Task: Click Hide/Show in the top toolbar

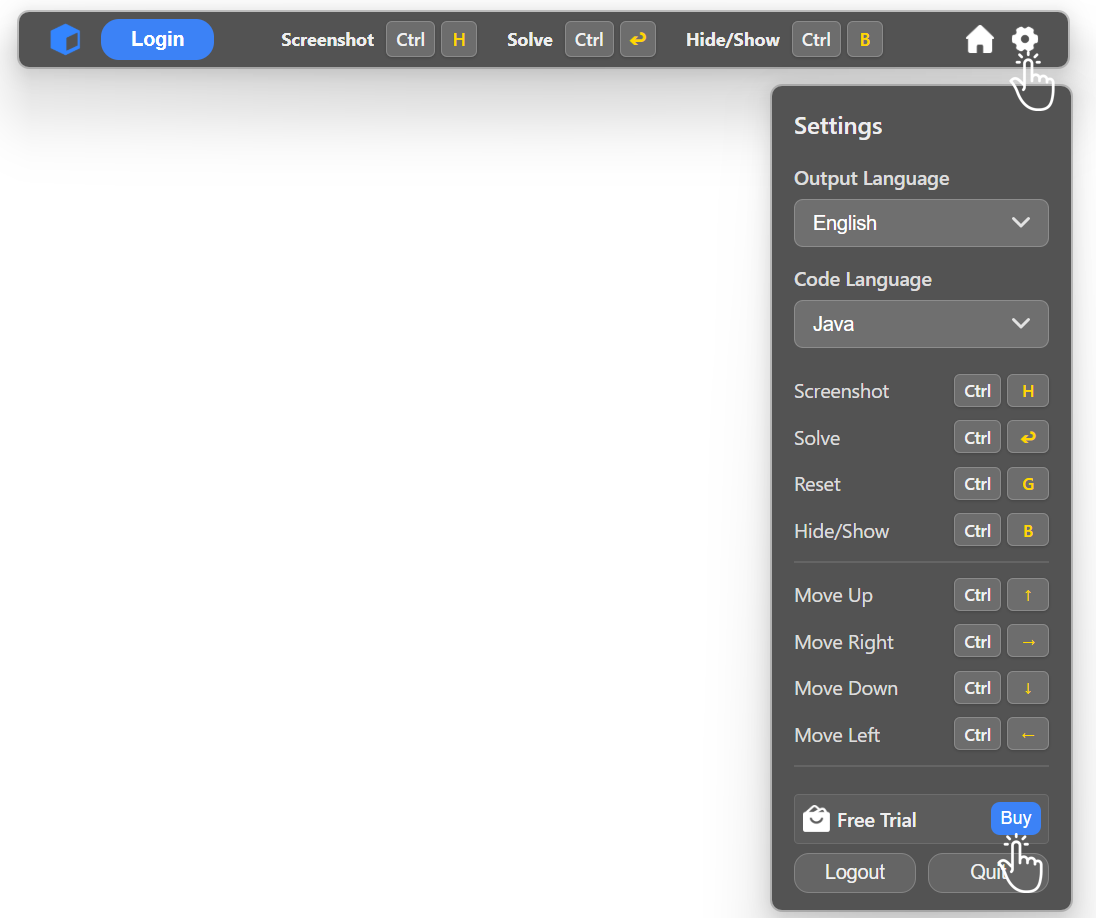Action: coord(732,40)
